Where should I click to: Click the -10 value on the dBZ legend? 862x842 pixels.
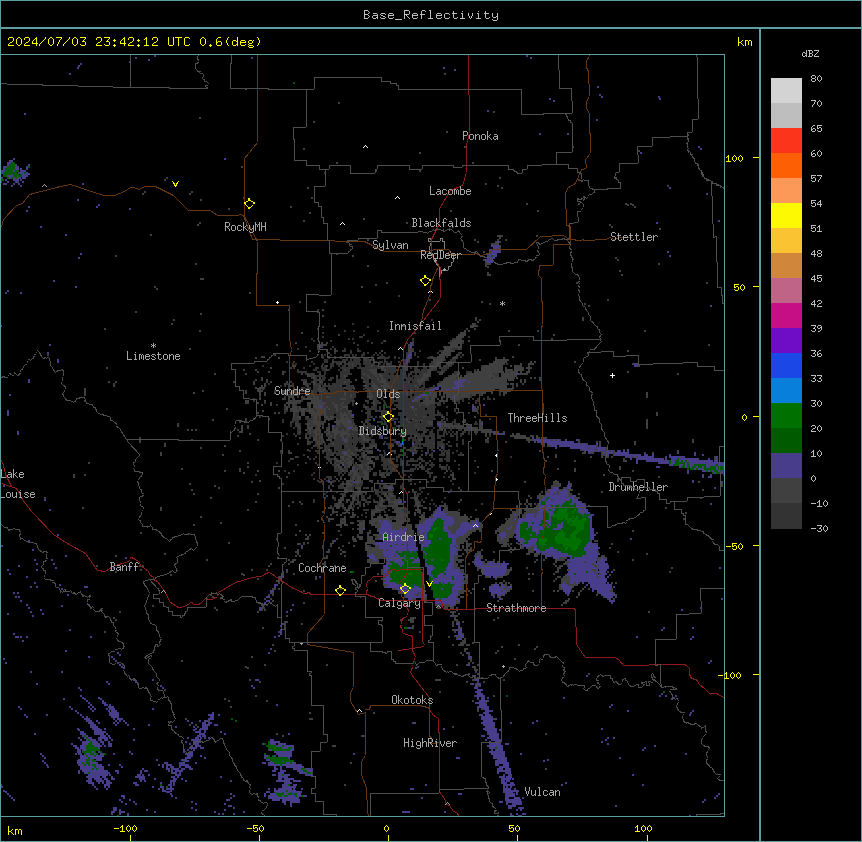819,503
